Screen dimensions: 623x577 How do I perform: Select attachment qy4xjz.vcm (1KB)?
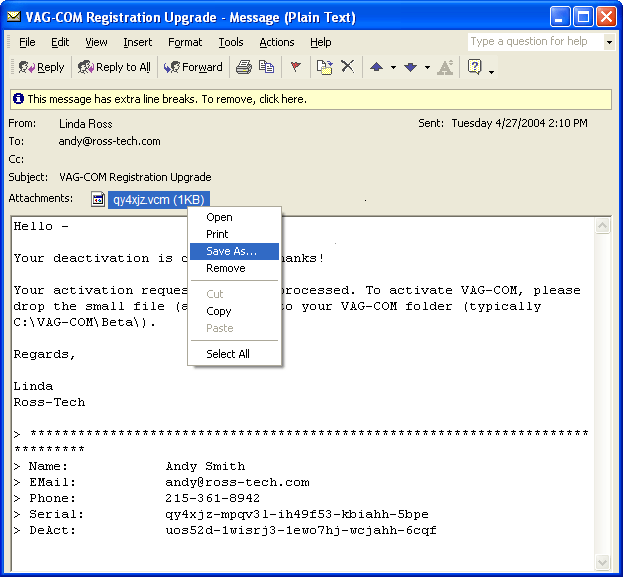[x=159, y=199]
